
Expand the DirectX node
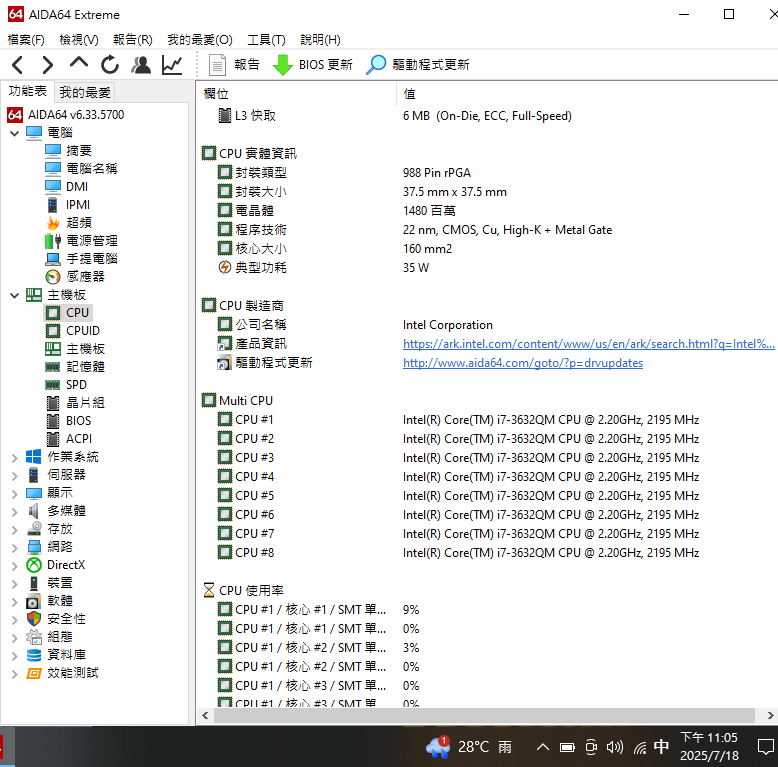(x=14, y=566)
